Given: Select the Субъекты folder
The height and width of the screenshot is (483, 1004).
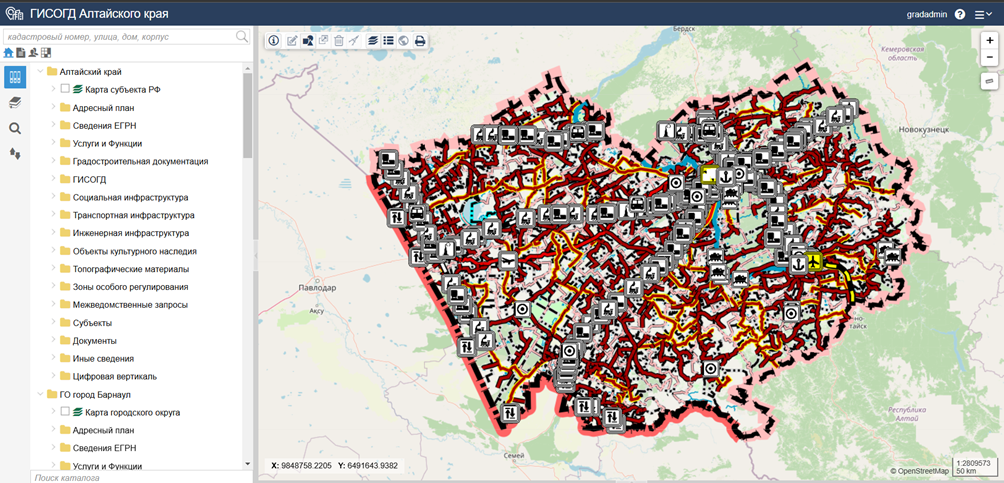Looking at the screenshot, I should (92, 323).
